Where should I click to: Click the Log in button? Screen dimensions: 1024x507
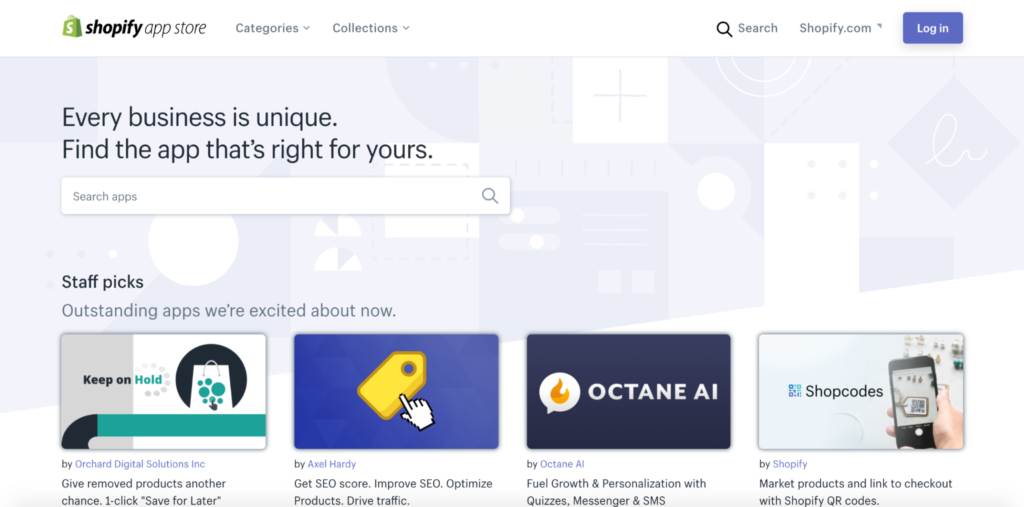click(933, 28)
